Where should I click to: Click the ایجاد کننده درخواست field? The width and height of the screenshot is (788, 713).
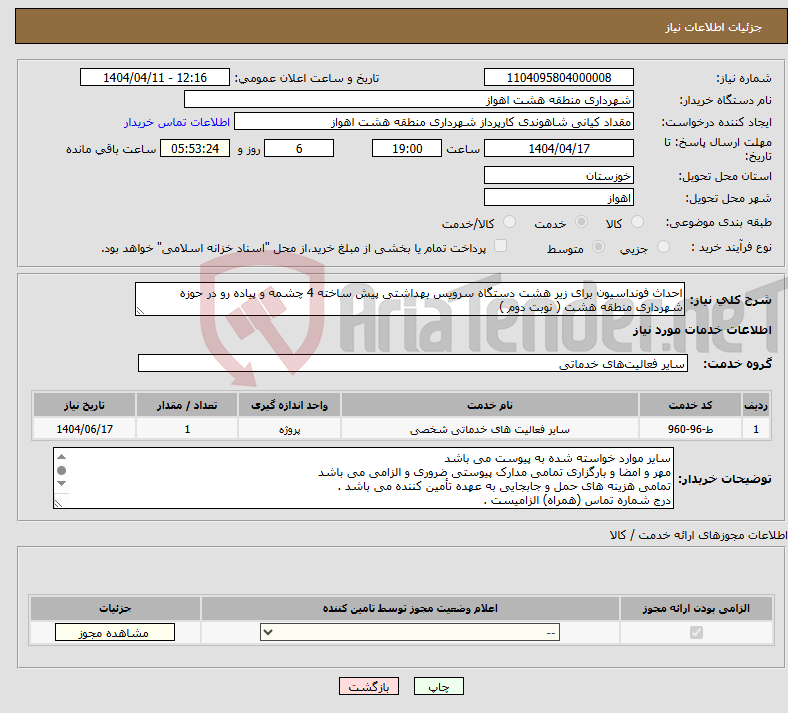pyautogui.click(x=434, y=122)
